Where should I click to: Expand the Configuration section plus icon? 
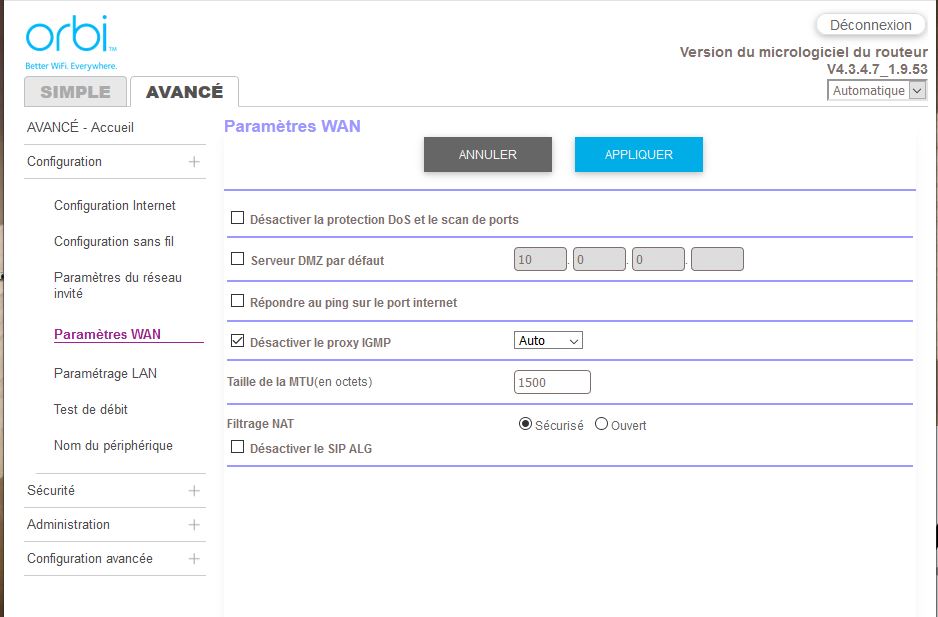[194, 162]
